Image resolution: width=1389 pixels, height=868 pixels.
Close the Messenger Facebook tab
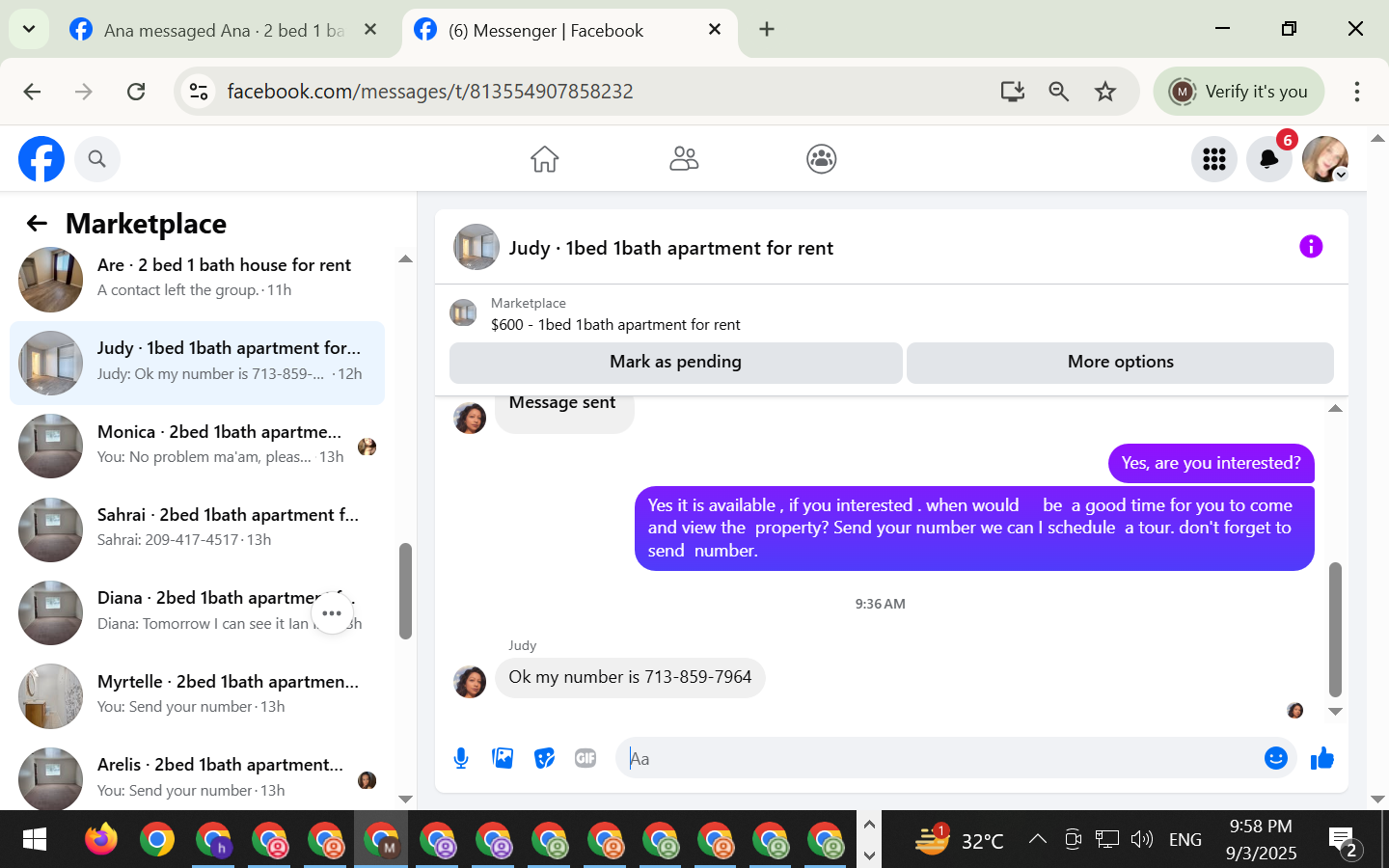[715, 30]
